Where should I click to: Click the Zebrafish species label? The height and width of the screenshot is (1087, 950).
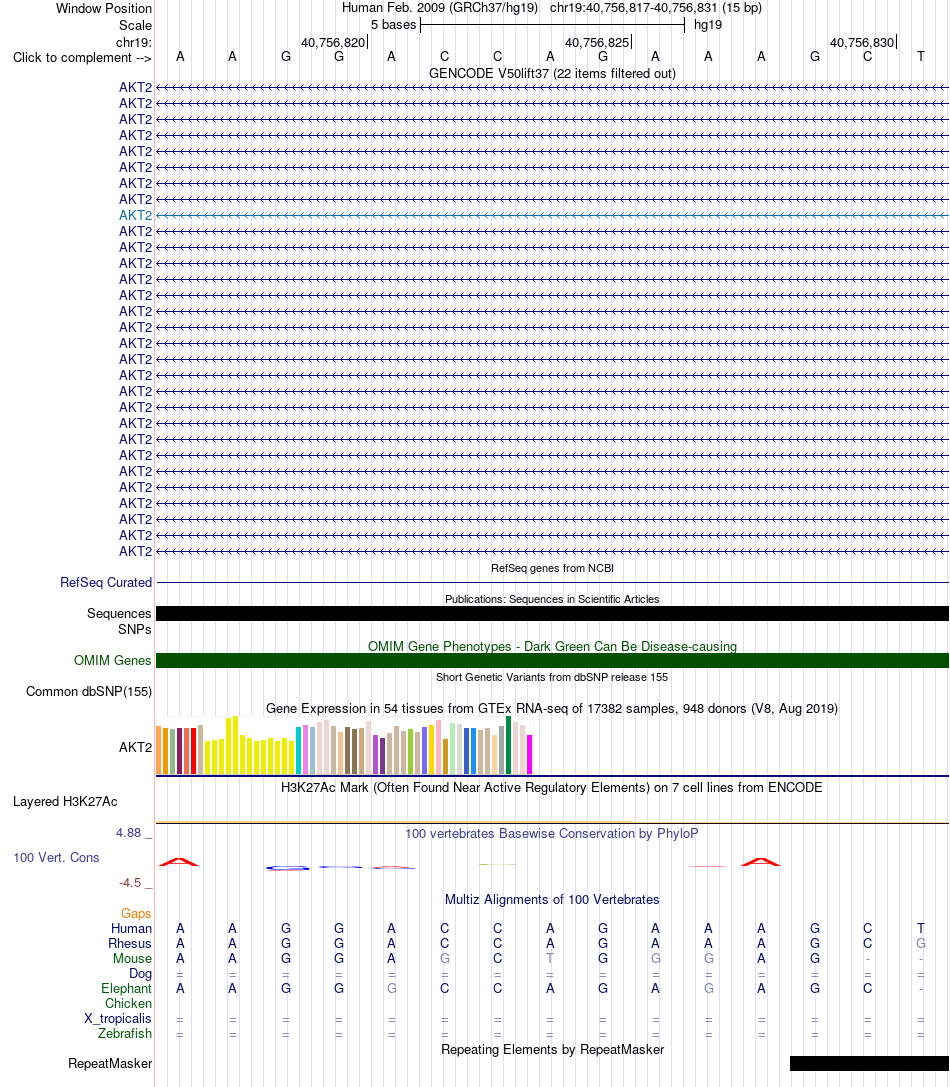click(x=125, y=1034)
